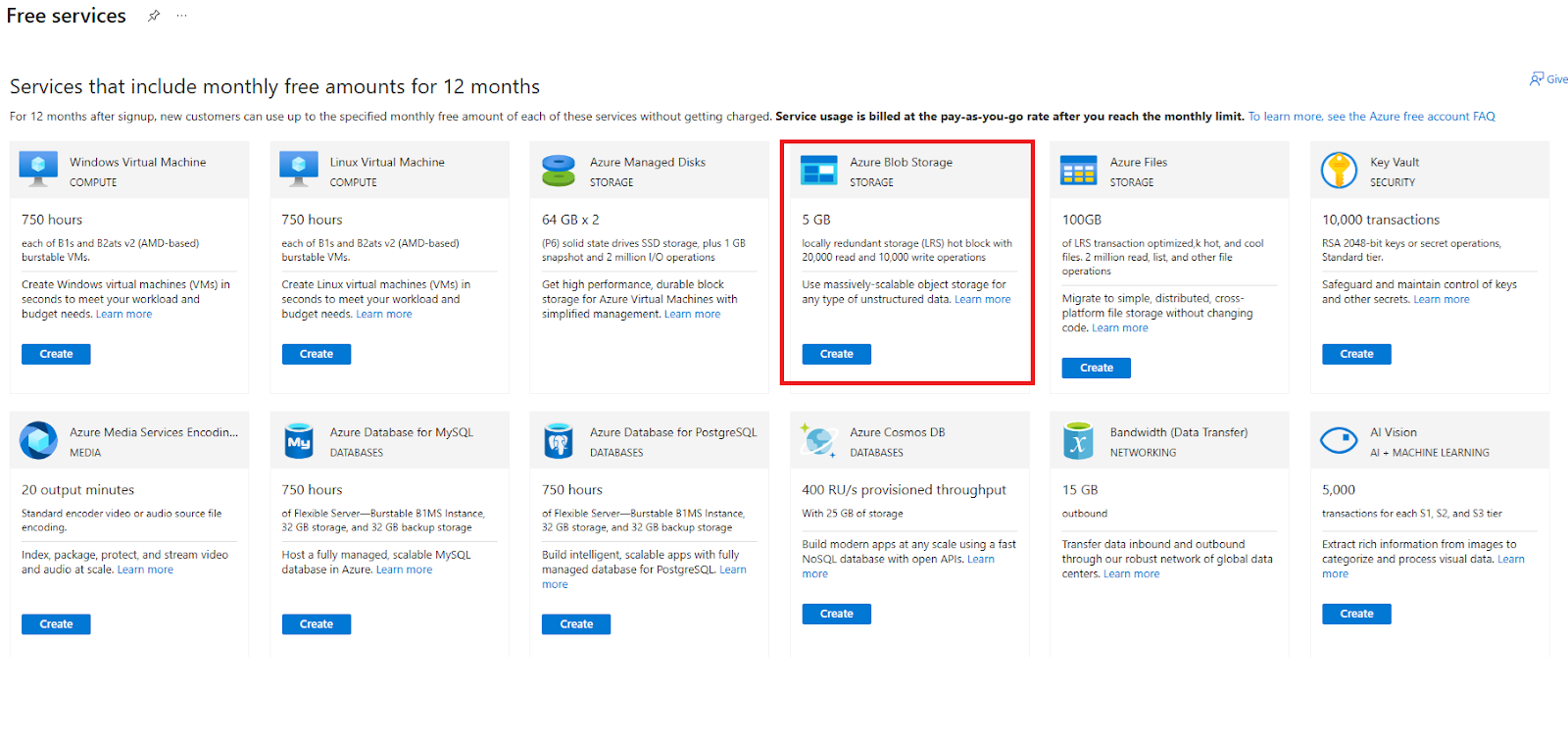Click the Azure Blob Storage title
This screenshot has height=743, width=1568.
902,162
